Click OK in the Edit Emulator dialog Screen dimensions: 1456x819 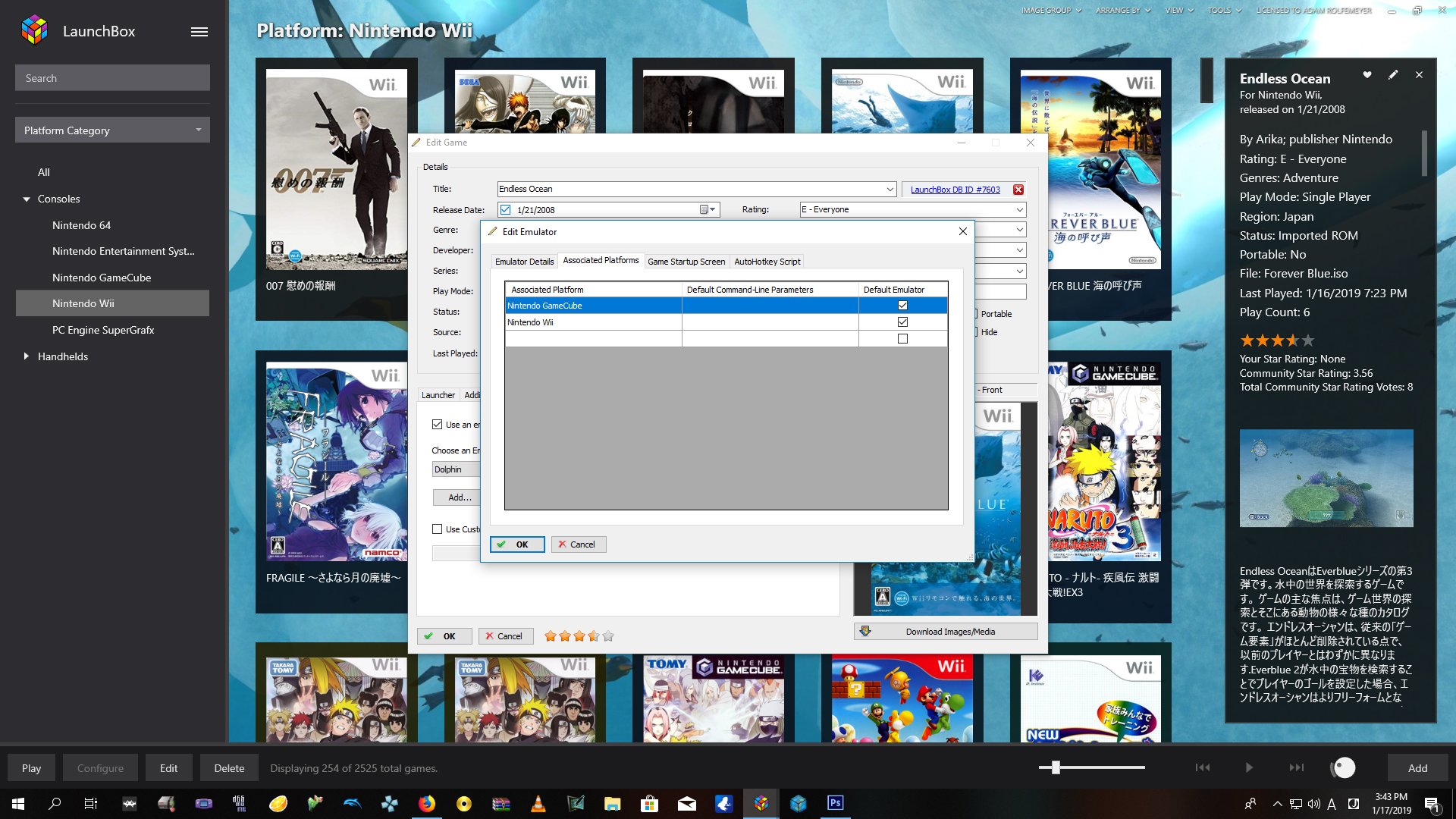(x=517, y=544)
